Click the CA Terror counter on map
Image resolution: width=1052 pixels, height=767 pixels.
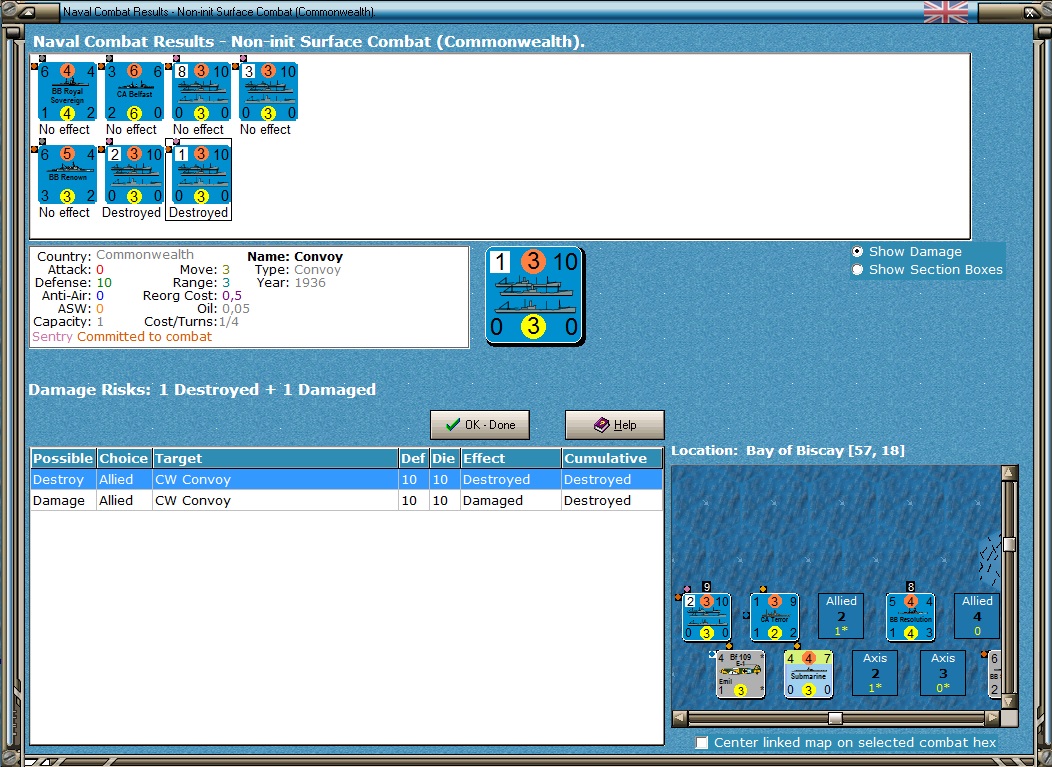tap(774, 617)
